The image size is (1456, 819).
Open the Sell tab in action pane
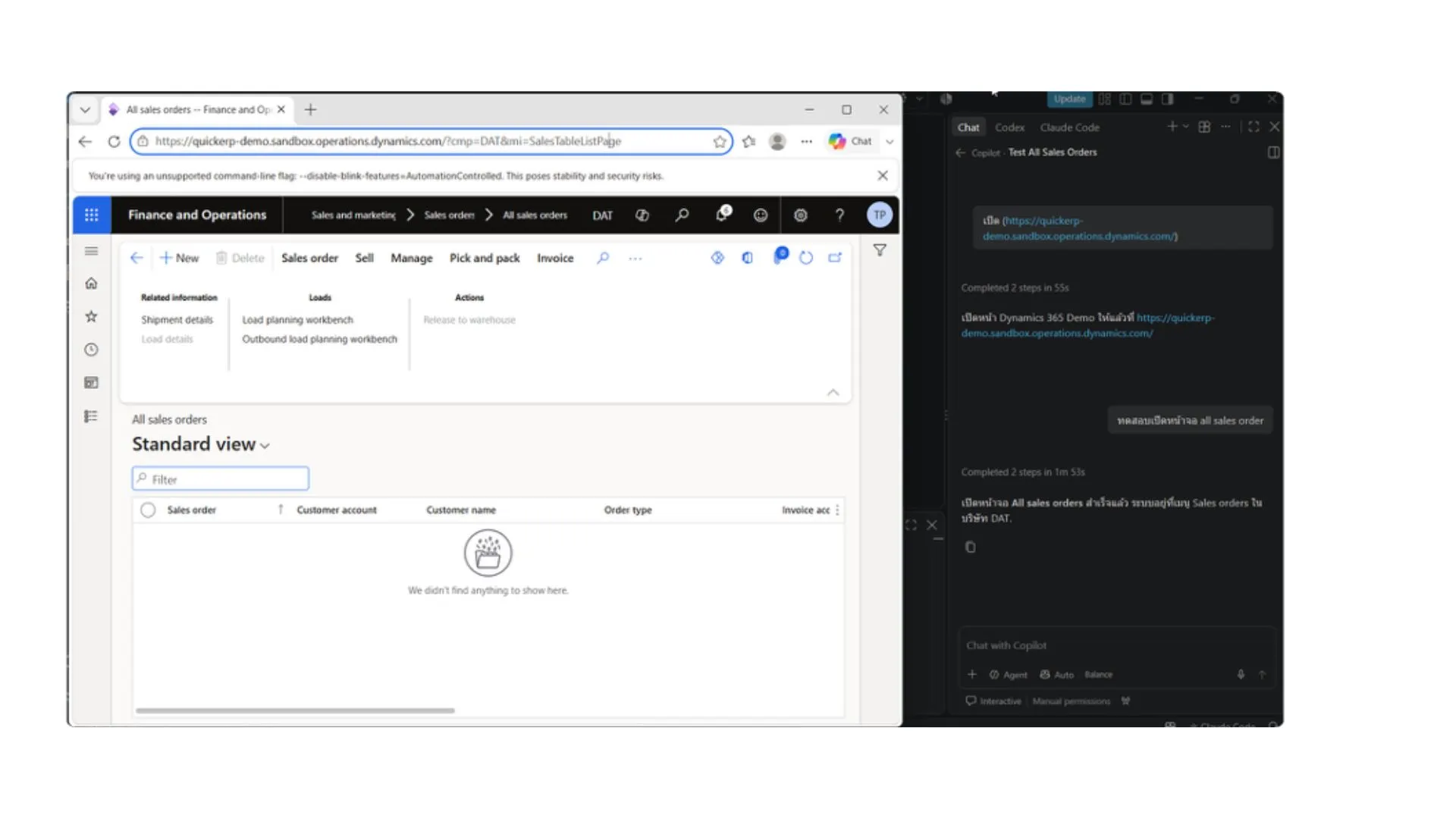pyautogui.click(x=364, y=258)
